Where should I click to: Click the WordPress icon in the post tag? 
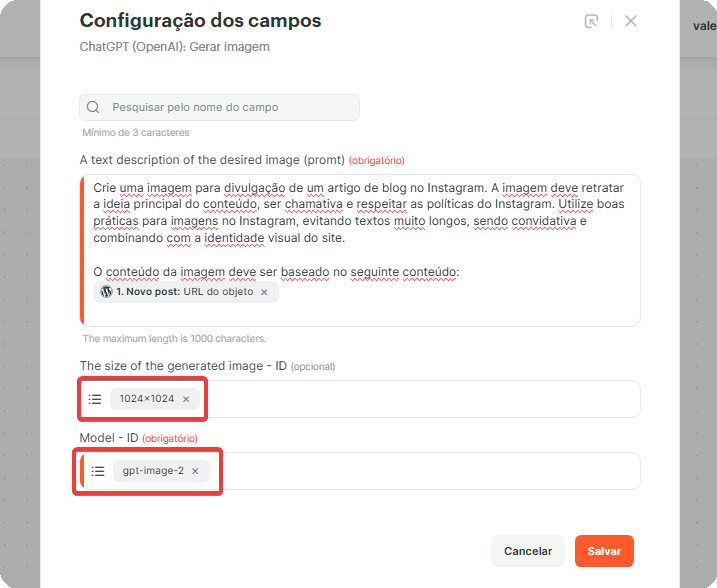pos(107,292)
